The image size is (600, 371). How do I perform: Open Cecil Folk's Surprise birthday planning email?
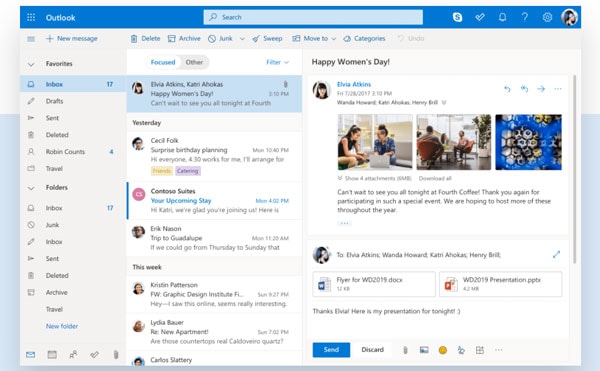point(214,156)
